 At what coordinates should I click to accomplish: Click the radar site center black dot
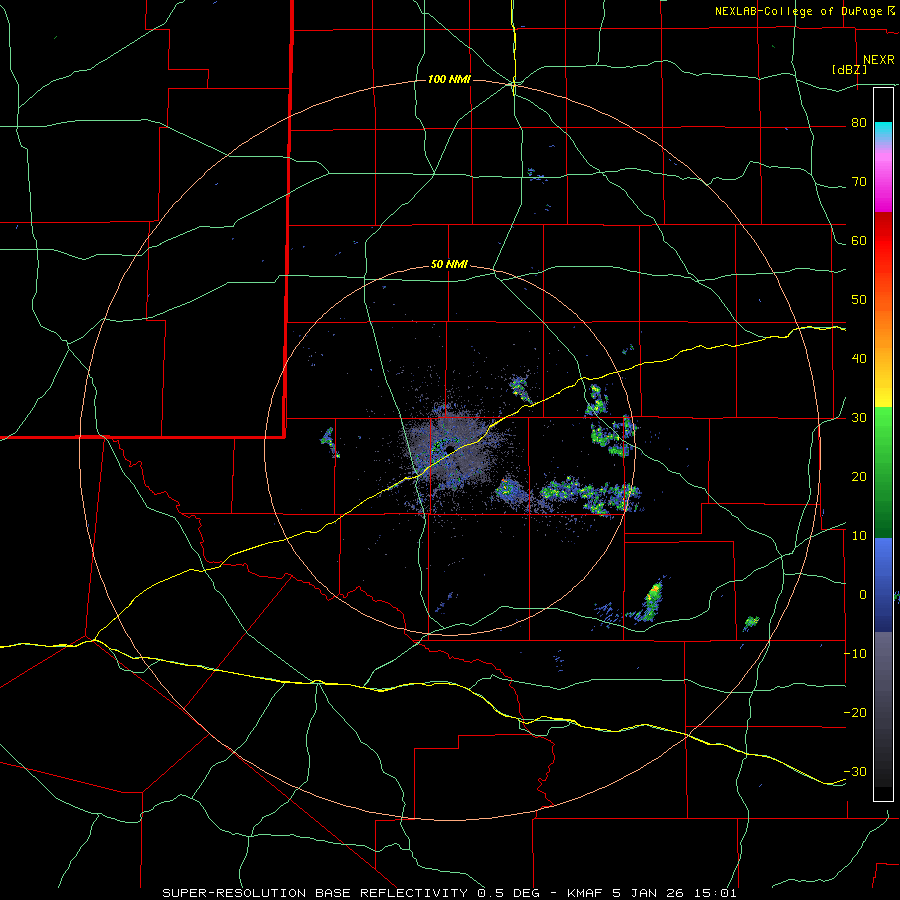tap(451, 449)
